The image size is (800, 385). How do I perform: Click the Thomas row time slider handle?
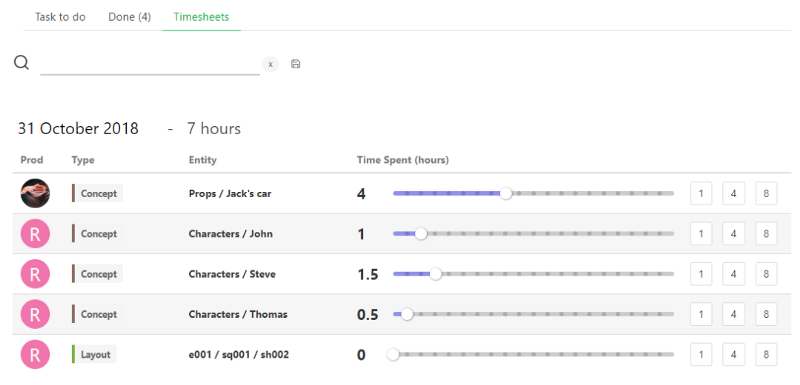pos(407,314)
